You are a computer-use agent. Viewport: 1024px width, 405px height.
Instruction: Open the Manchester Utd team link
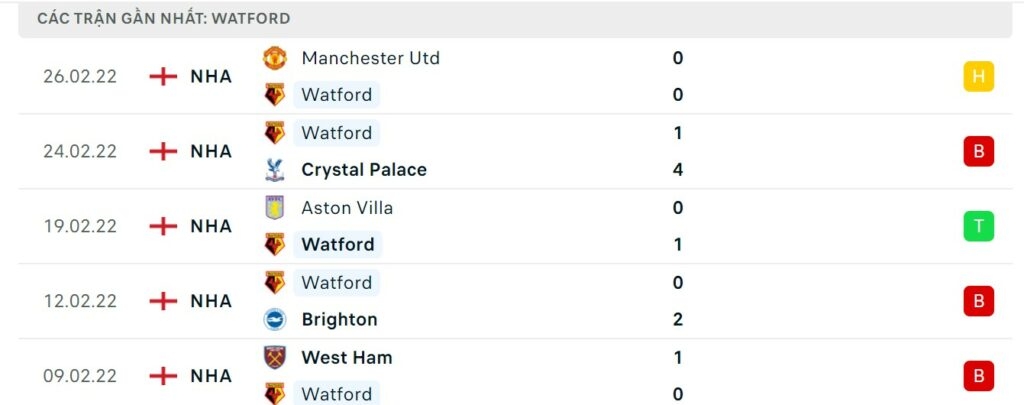coord(370,58)
